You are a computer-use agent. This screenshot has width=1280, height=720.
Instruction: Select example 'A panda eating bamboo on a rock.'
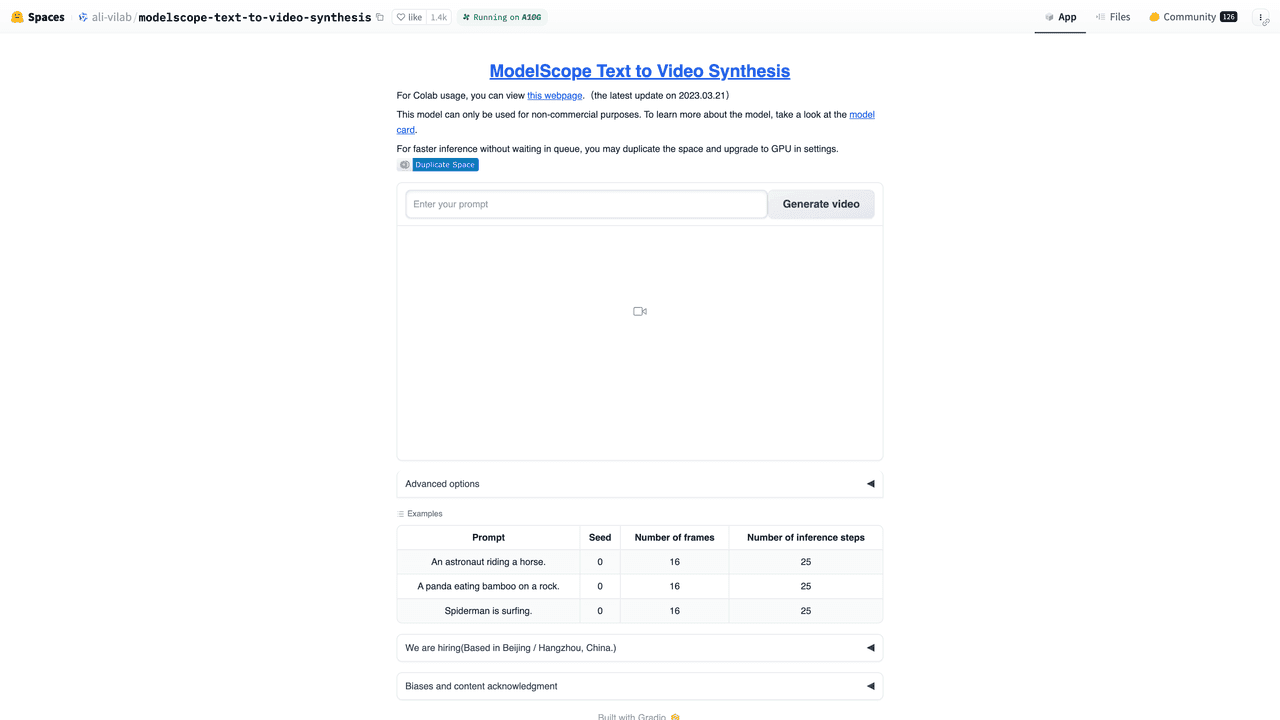pos(488,586)
